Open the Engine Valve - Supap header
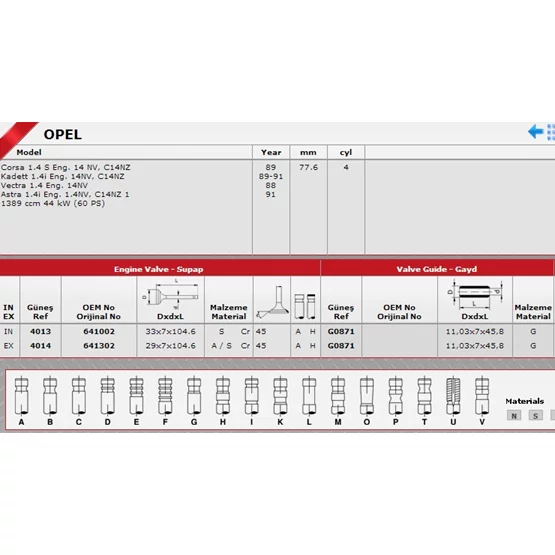The height and width of the screenshot is (555, 555). (x=159, y=269)
